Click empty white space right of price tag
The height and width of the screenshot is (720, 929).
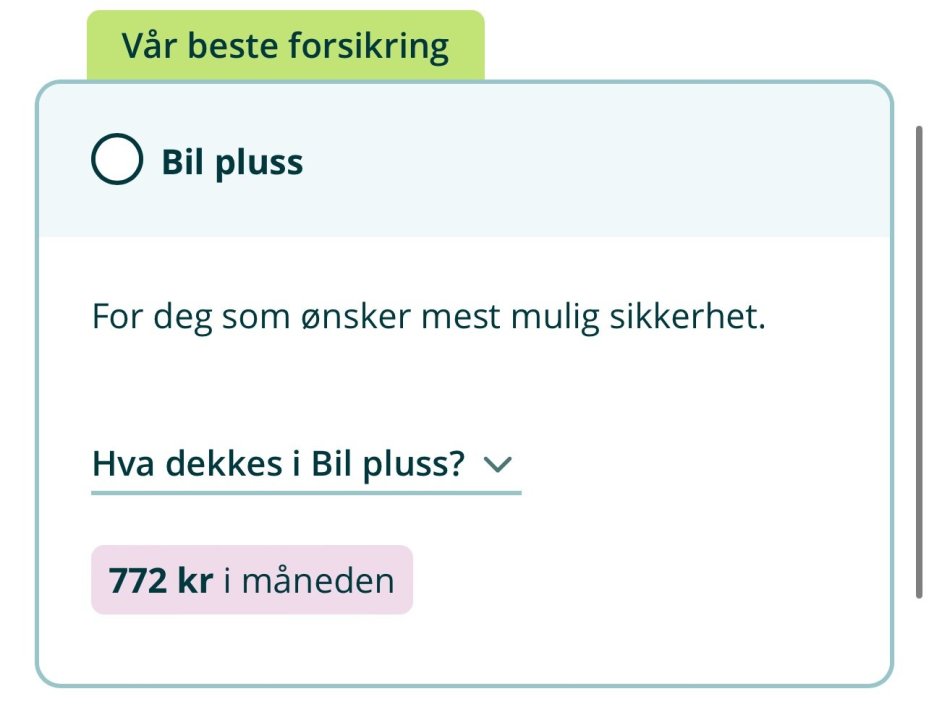tap(650, 580)
